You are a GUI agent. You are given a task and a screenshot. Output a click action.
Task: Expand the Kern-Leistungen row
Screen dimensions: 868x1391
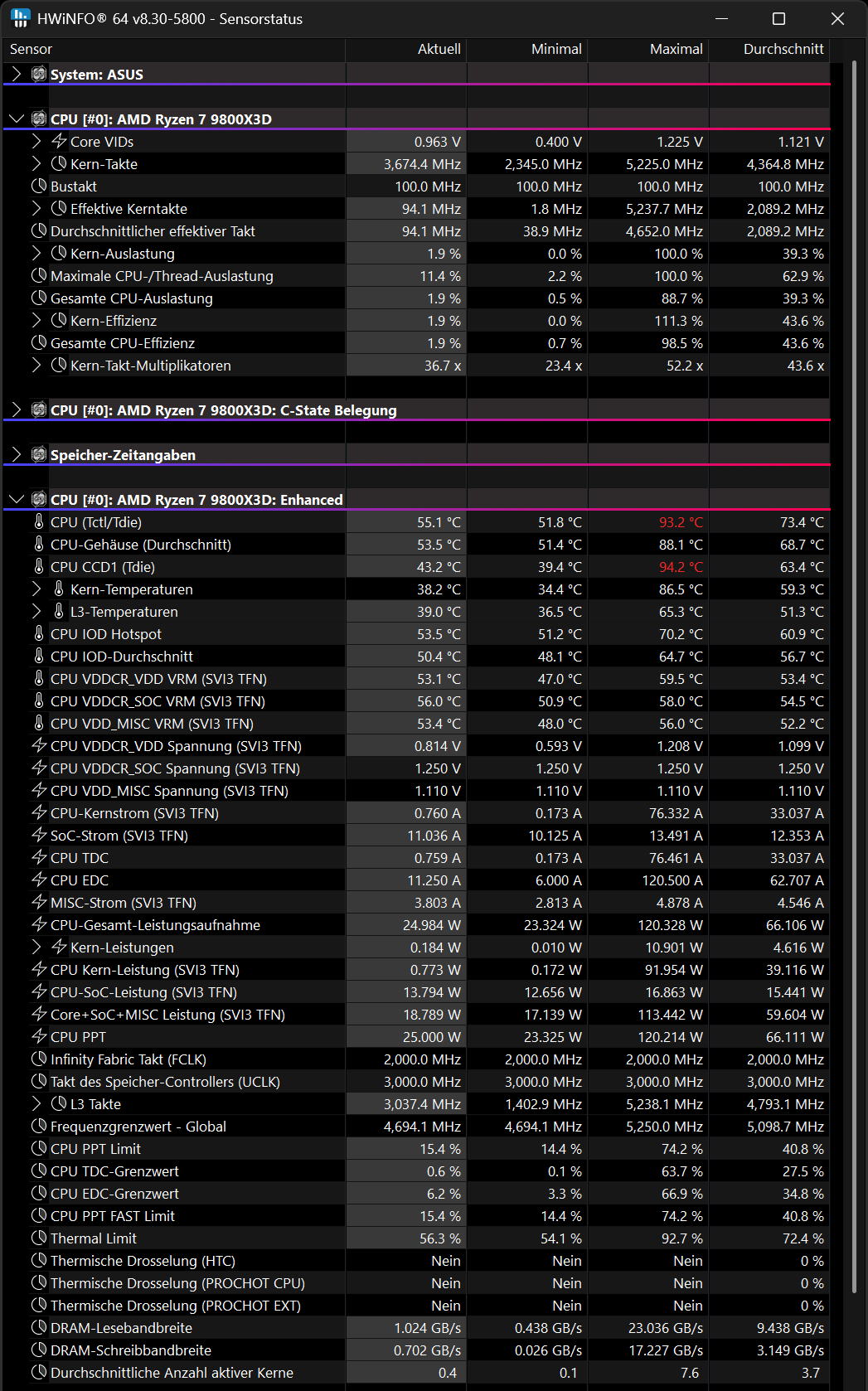pyautogui.click(x=36, y=948)
